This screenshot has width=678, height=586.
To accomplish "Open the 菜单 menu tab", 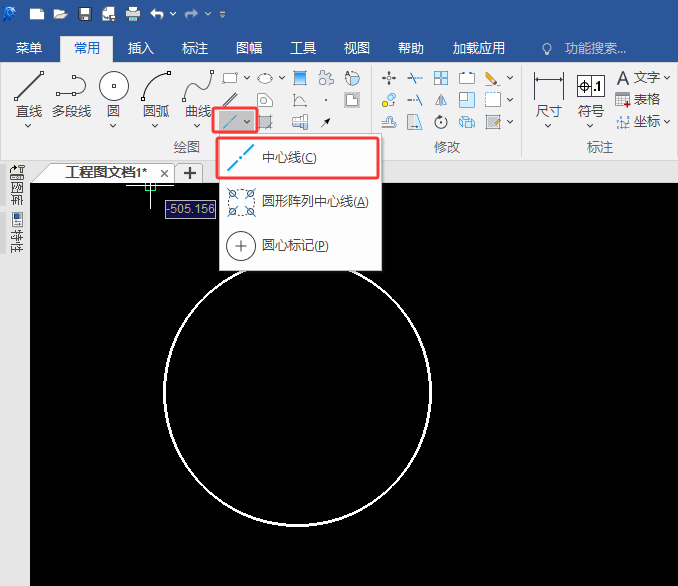I will pyautogui.click(x=29, y=48).
